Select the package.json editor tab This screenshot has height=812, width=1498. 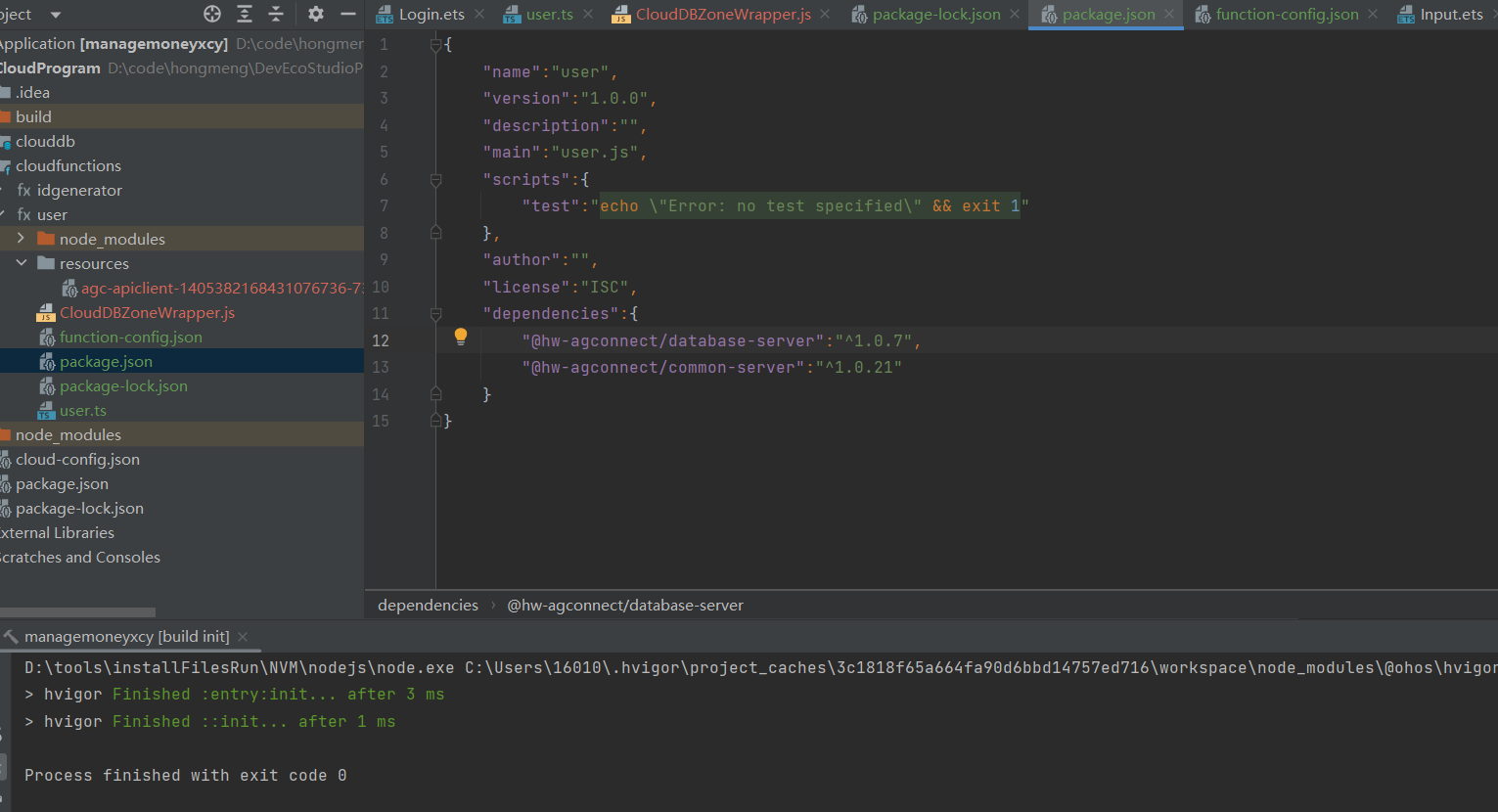[x=1109, y=15]
